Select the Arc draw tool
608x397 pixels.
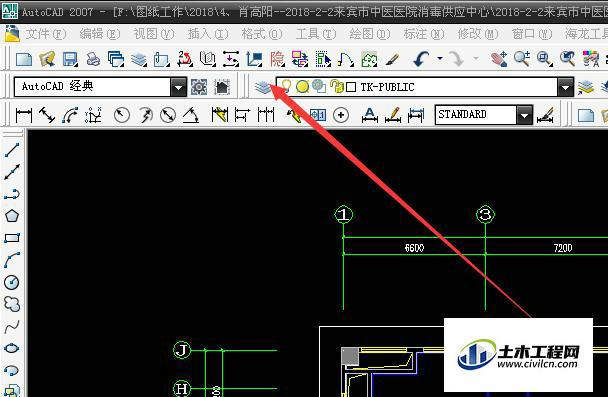[x=12, y=260]
